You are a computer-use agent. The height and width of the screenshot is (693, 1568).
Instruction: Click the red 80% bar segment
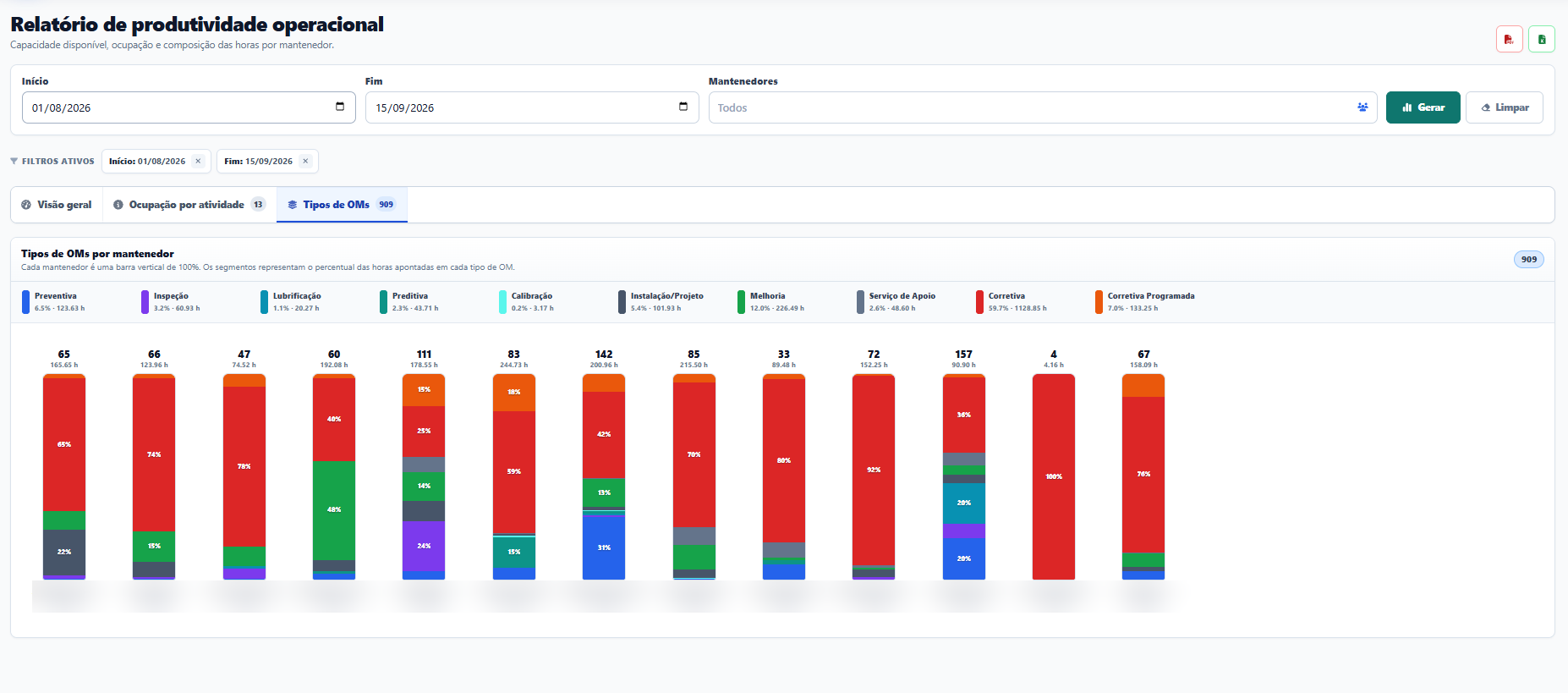click(x=784, y=460)
